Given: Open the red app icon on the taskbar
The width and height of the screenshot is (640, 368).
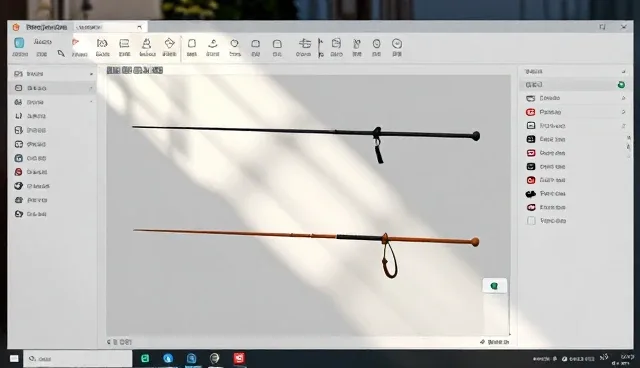Looking at the screenshot, I should click(x=239, y=358).
